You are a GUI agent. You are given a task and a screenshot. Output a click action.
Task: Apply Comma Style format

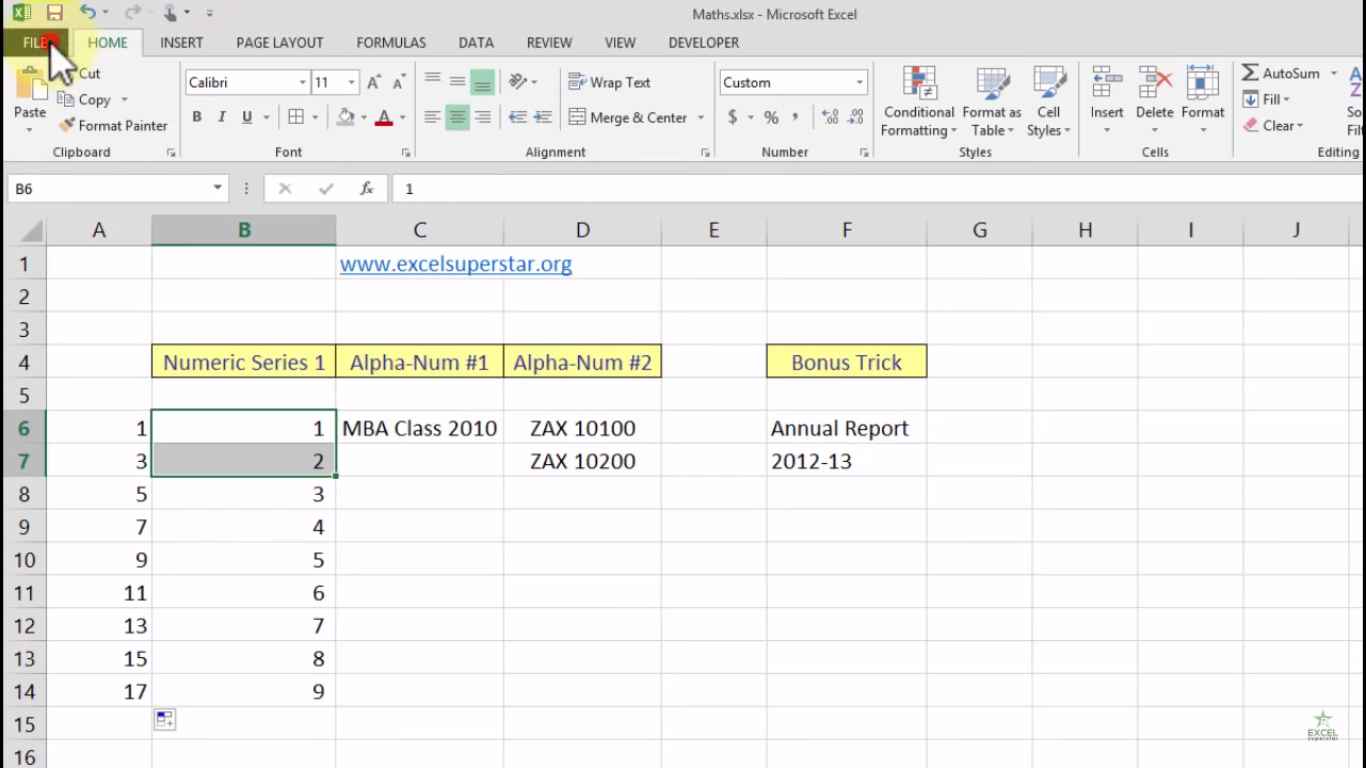796,117
